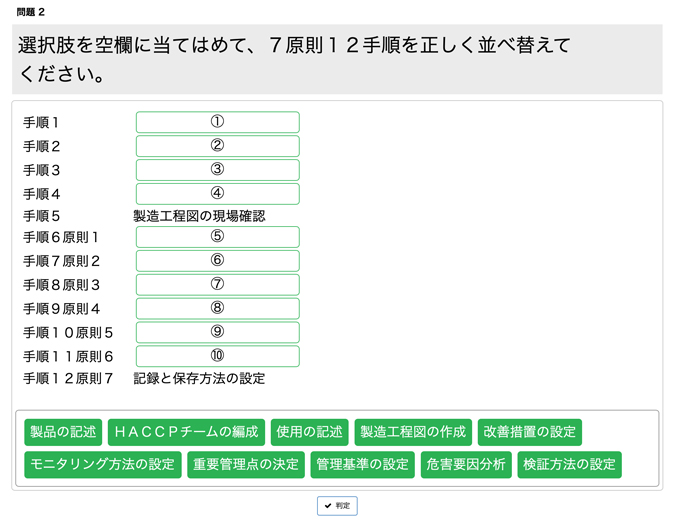Click blank ① next to 手順１
Image resolution: width=675 pixels, height=525 pixels.
point(217,122)
